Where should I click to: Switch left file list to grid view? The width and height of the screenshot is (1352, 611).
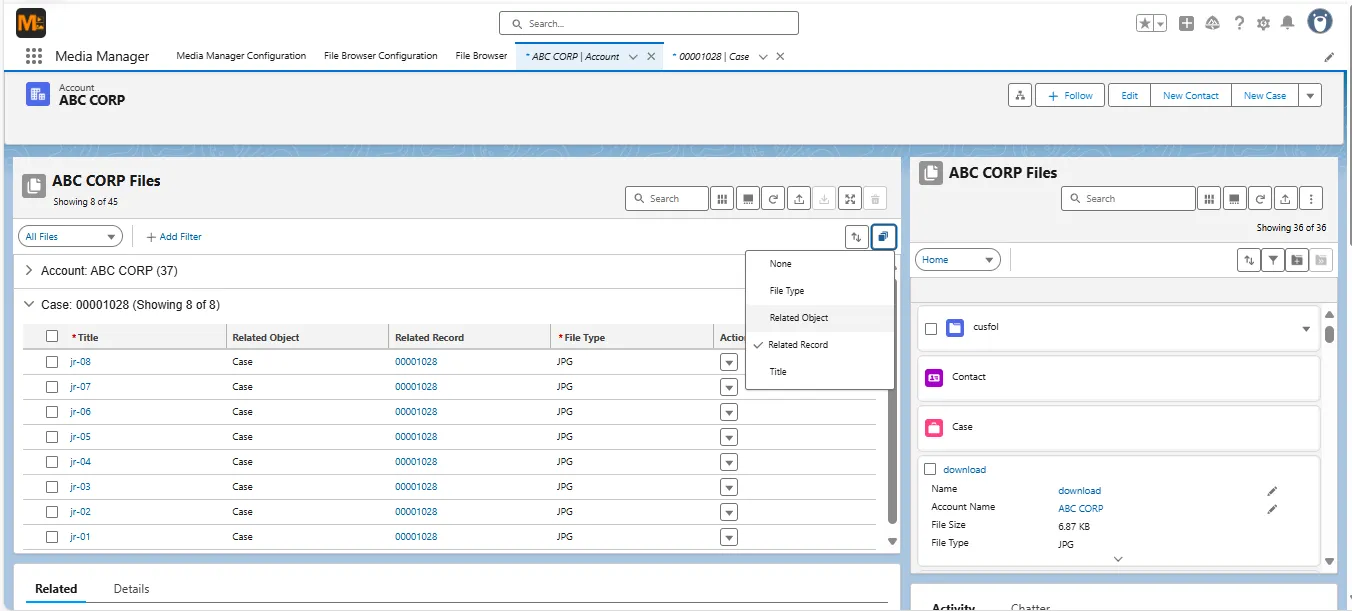tap(722, 199)
